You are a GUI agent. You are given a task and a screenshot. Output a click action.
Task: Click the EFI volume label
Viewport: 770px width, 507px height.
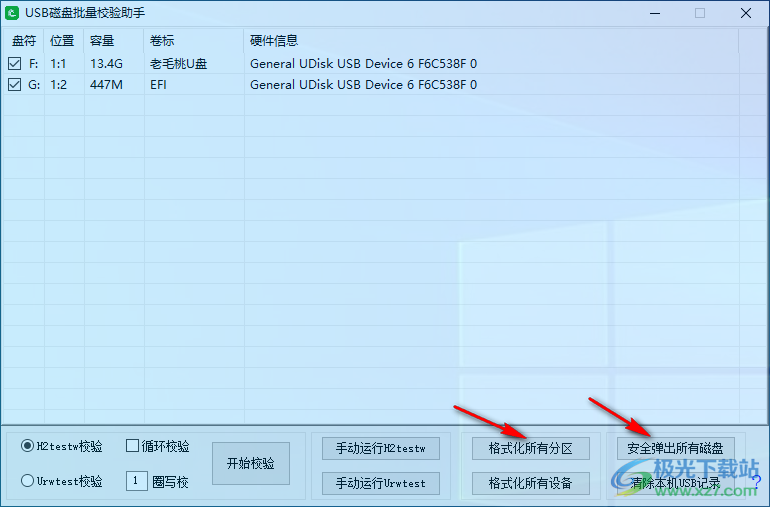(158, 84)
